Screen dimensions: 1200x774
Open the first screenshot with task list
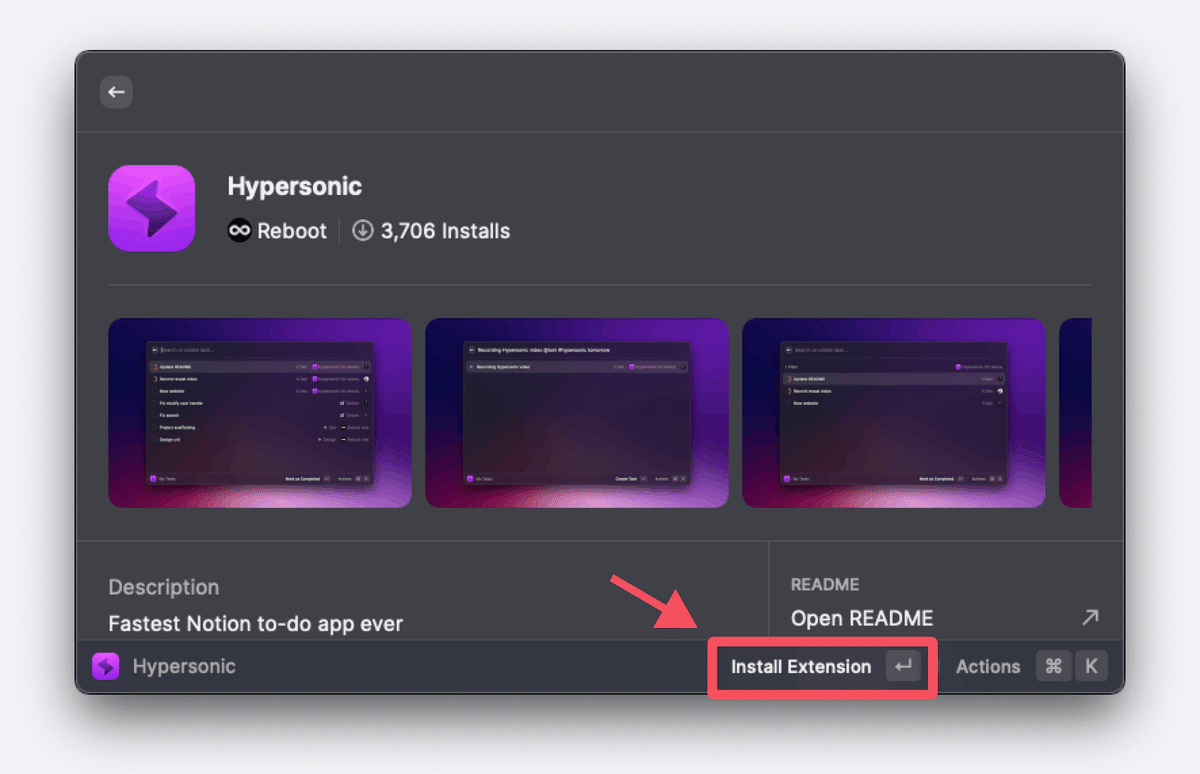click(x=260, y=413)
